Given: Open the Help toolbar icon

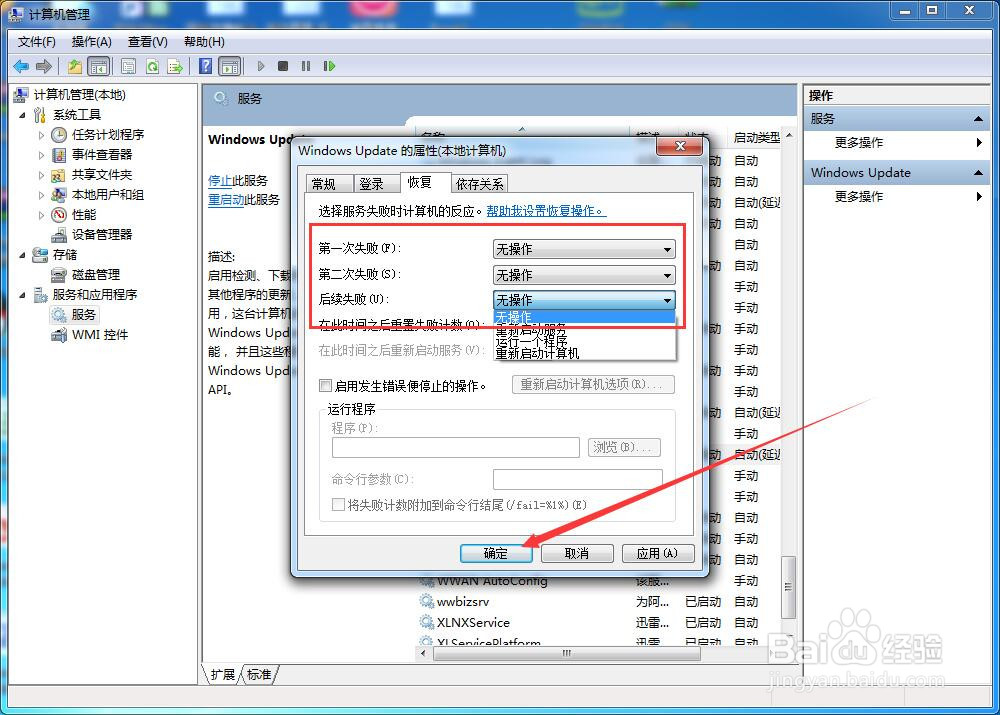Looking at the screenshot, I should (205, 66).
